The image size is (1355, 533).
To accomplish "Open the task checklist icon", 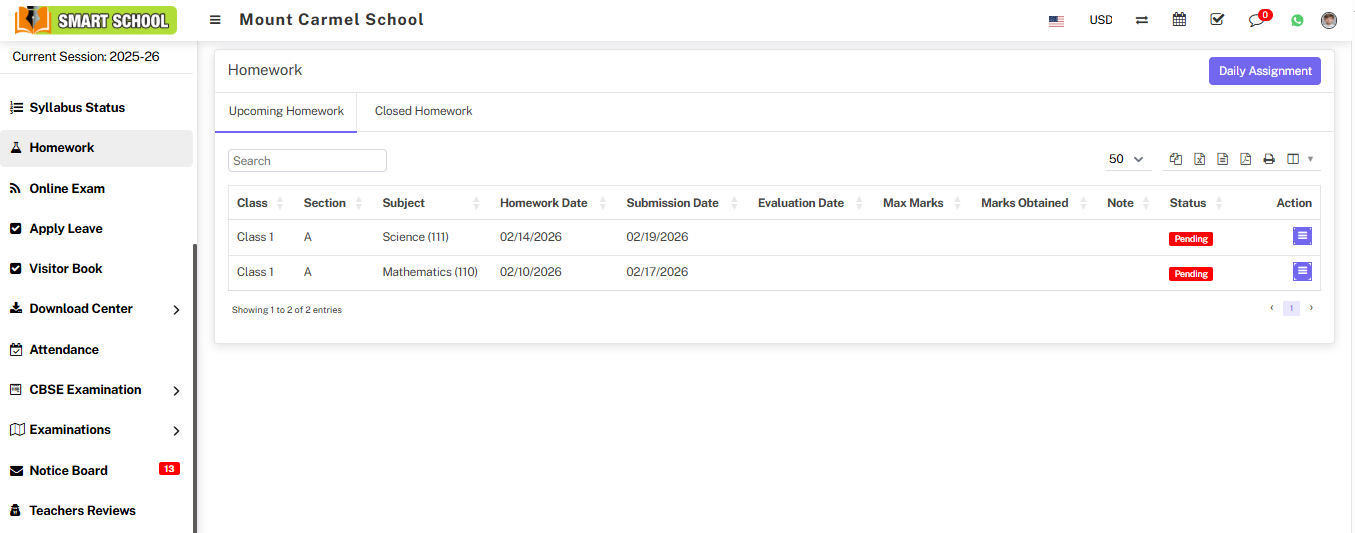I will (x=1217, y=20).
